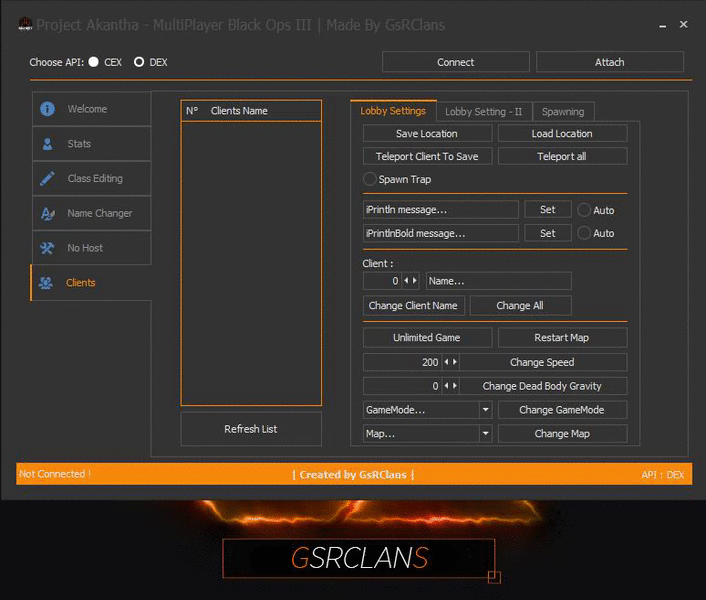Click the N° column header
Image resolution: width=706 pixels, height=600 pixels.
[192, 111]
